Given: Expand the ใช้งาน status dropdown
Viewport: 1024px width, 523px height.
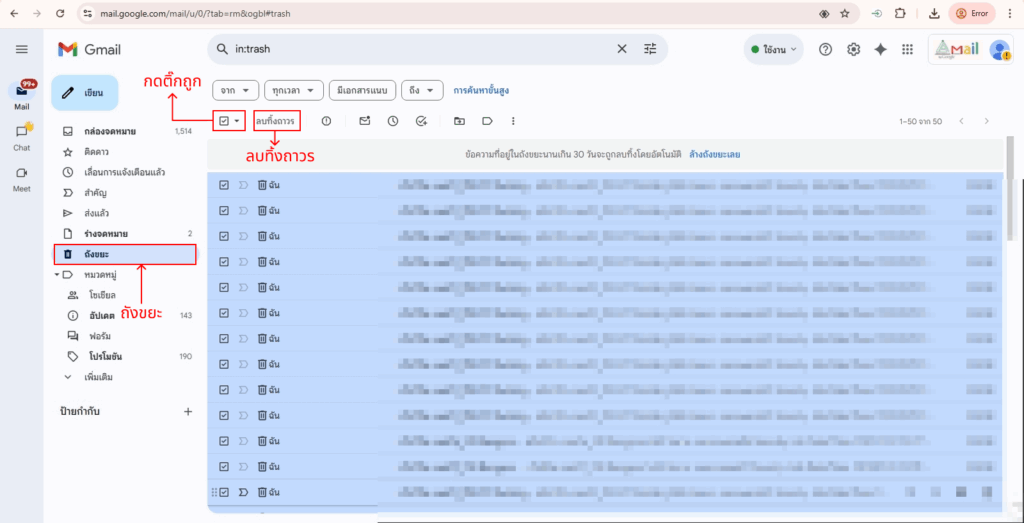Looking at the screenshot, I should tap(774, 49).
